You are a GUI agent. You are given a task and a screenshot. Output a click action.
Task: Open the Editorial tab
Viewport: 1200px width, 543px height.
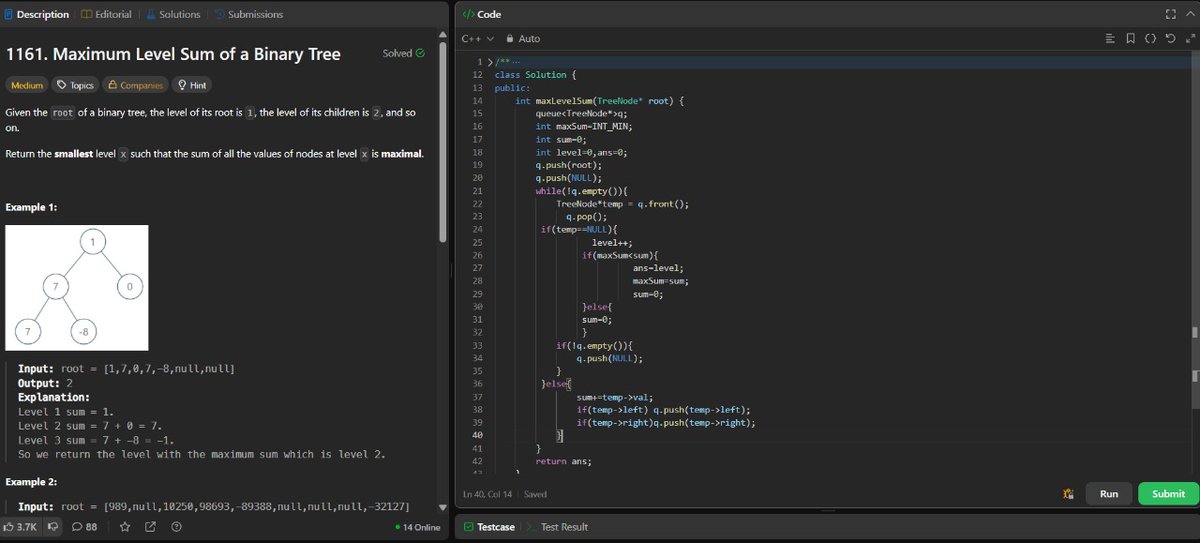click(x=106, y=14)
